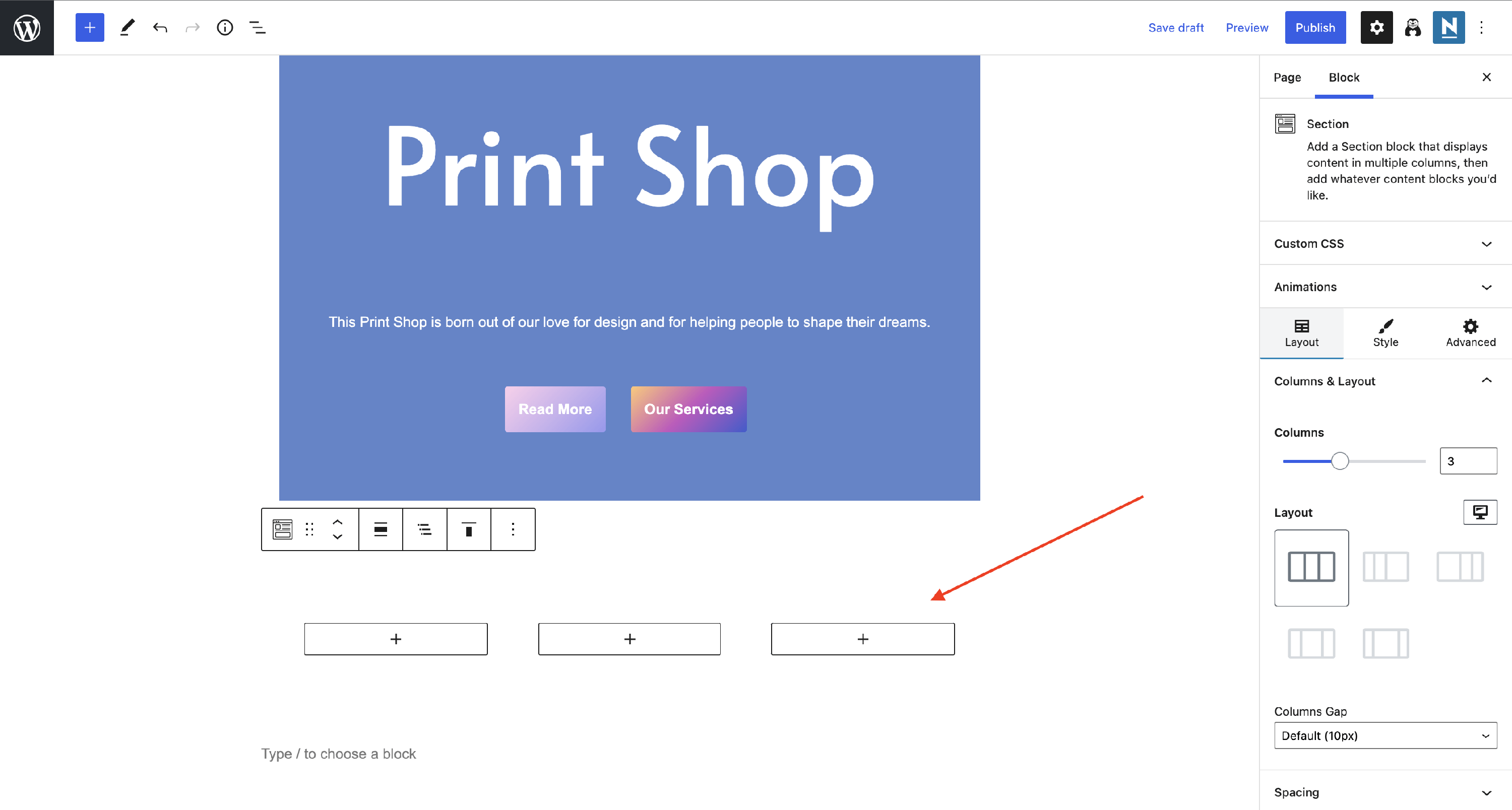Open the Columns Gap dropdown

[x=1385, y=735]
